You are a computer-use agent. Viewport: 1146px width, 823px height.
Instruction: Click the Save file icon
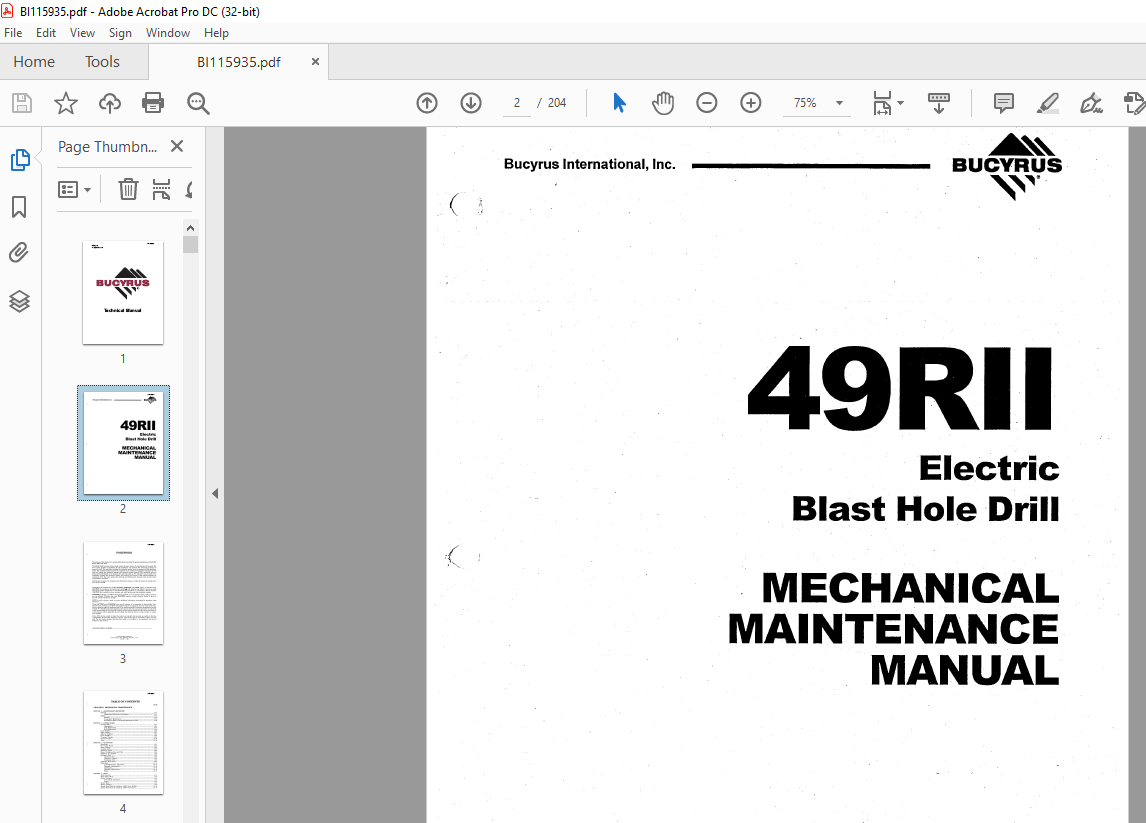pyautogui.click(x=22, y=103)
